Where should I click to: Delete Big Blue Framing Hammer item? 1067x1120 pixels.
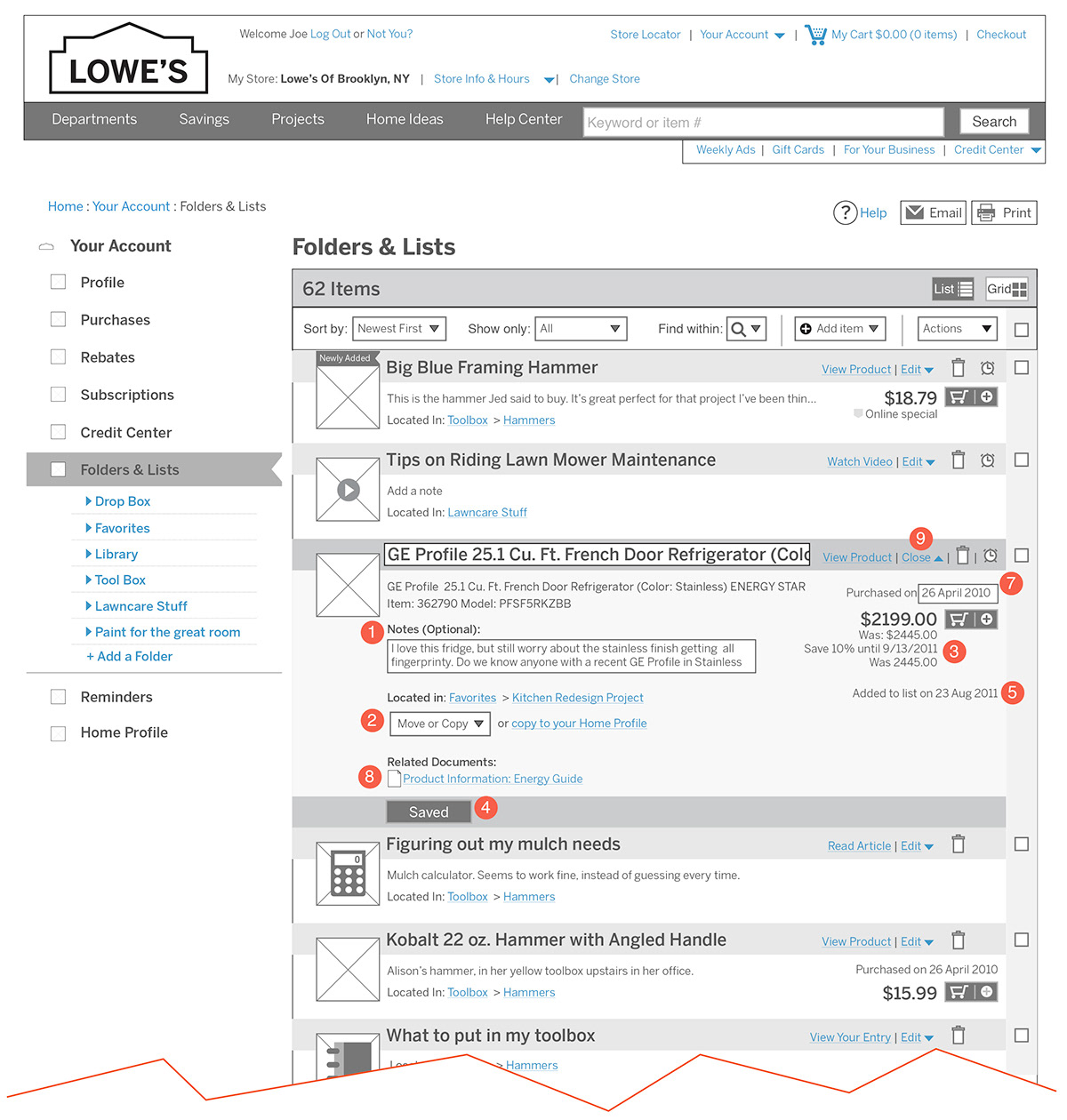[958, 368]
